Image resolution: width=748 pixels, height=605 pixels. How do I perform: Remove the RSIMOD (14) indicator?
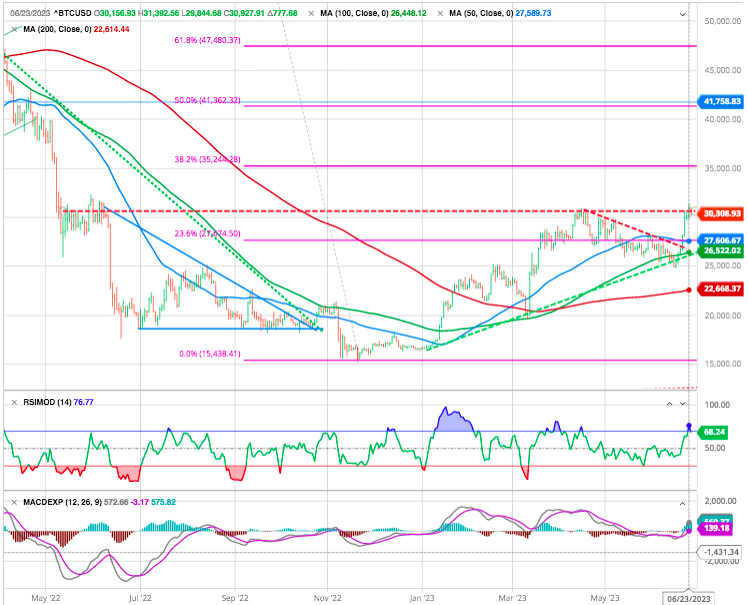(14, 402)
